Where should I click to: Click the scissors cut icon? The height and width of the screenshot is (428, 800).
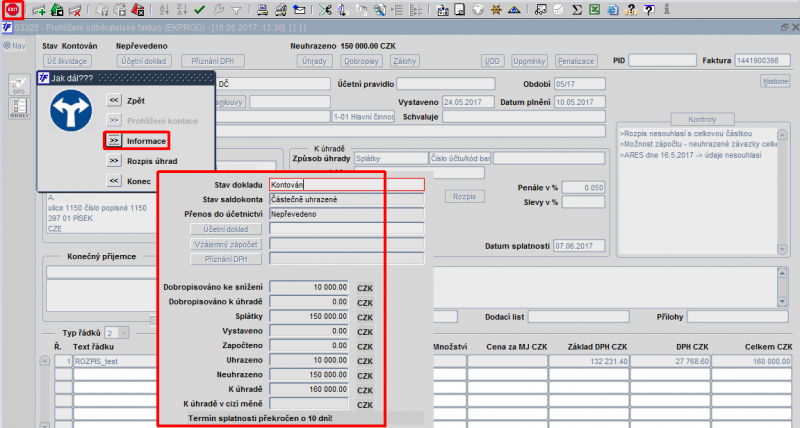pos(325,10)
